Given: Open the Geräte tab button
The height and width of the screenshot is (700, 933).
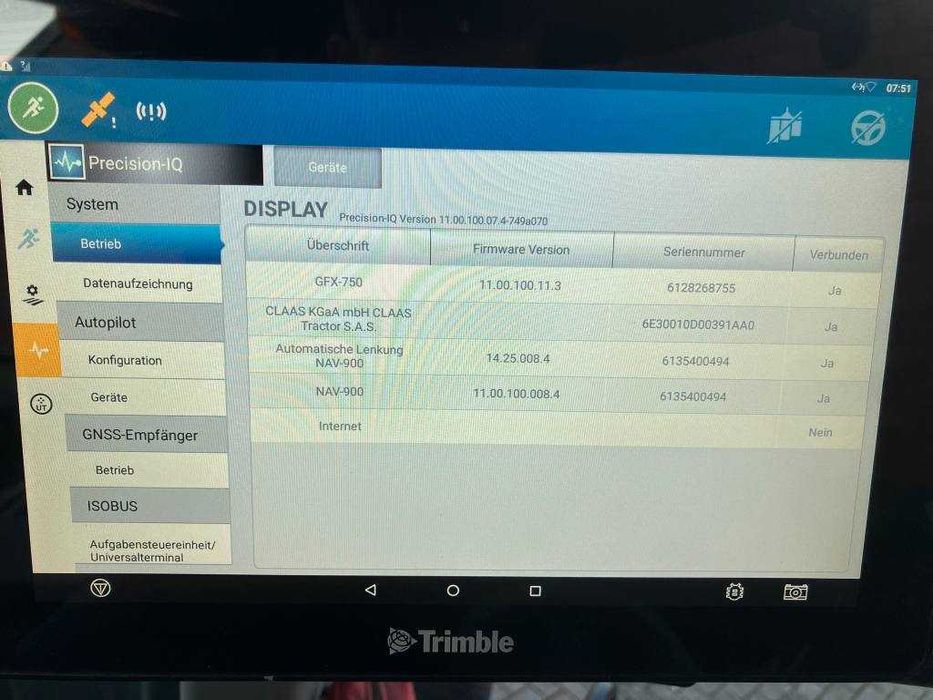Looking at the screenshot, I should point(328,168).
